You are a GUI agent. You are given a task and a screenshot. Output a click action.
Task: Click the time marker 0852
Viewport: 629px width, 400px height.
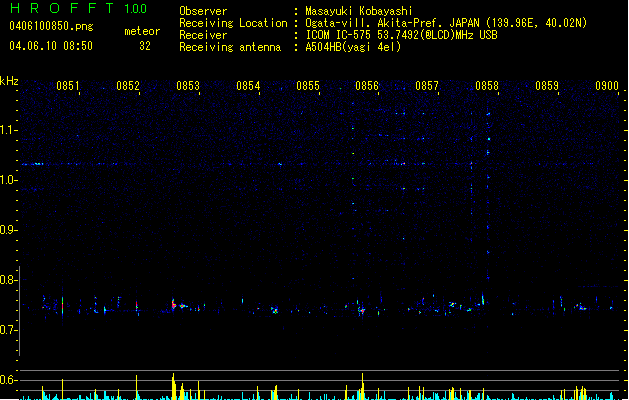(x=128, y=86)
